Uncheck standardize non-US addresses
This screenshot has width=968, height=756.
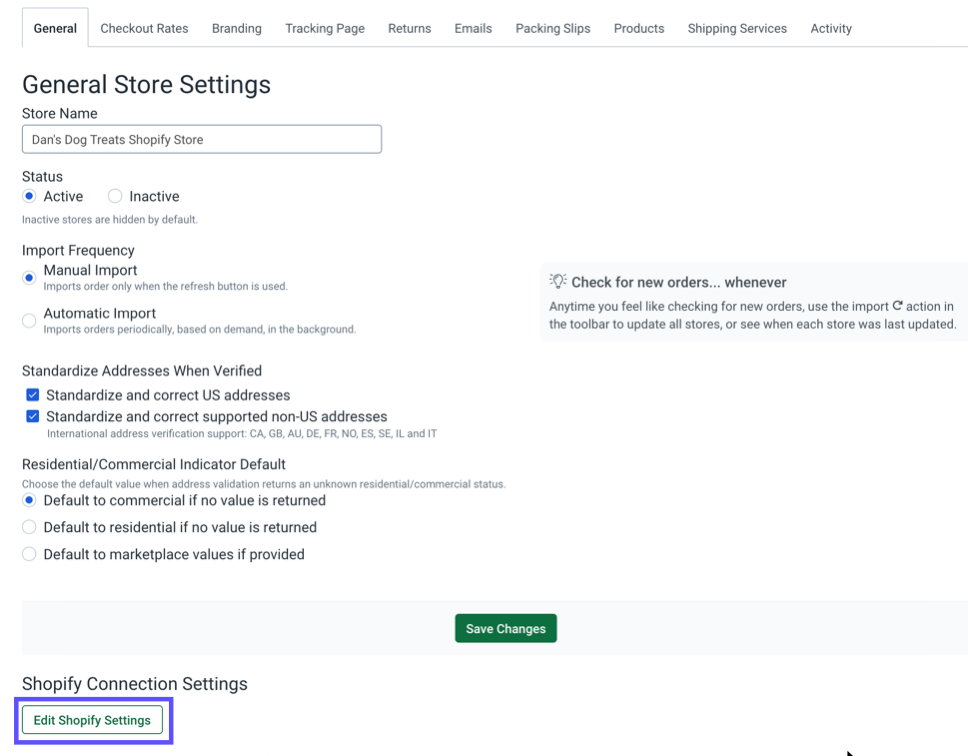point(31,416)
